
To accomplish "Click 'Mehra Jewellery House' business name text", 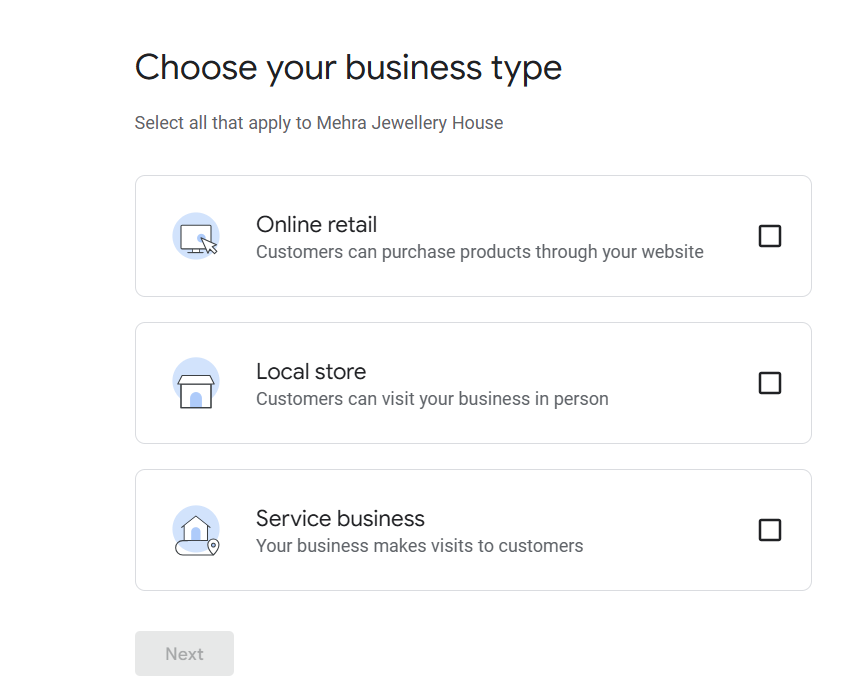I will coord(410,123).
